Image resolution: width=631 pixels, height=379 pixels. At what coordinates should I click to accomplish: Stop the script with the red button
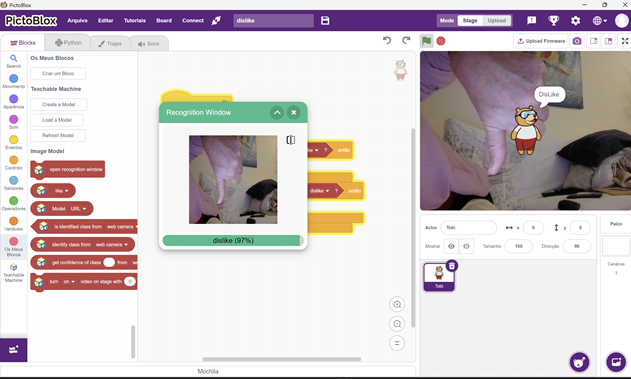(x=441, y=41)
